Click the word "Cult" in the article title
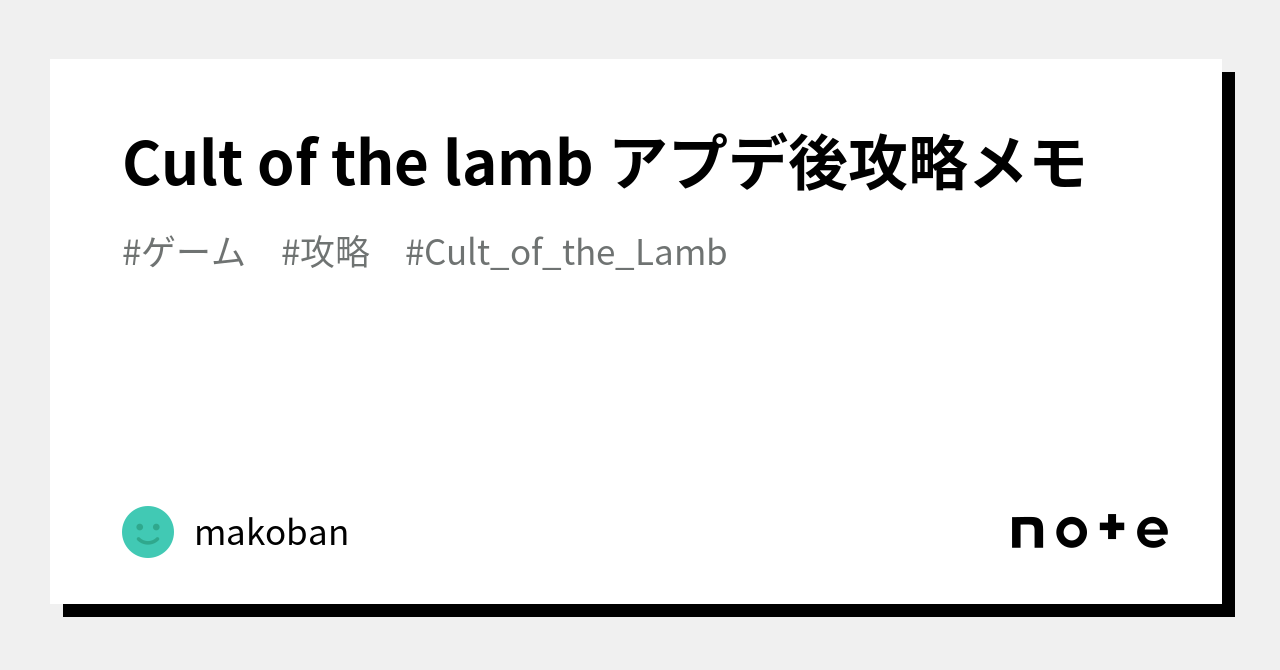This screenshot has width=1280, height=670. point(183,163)
